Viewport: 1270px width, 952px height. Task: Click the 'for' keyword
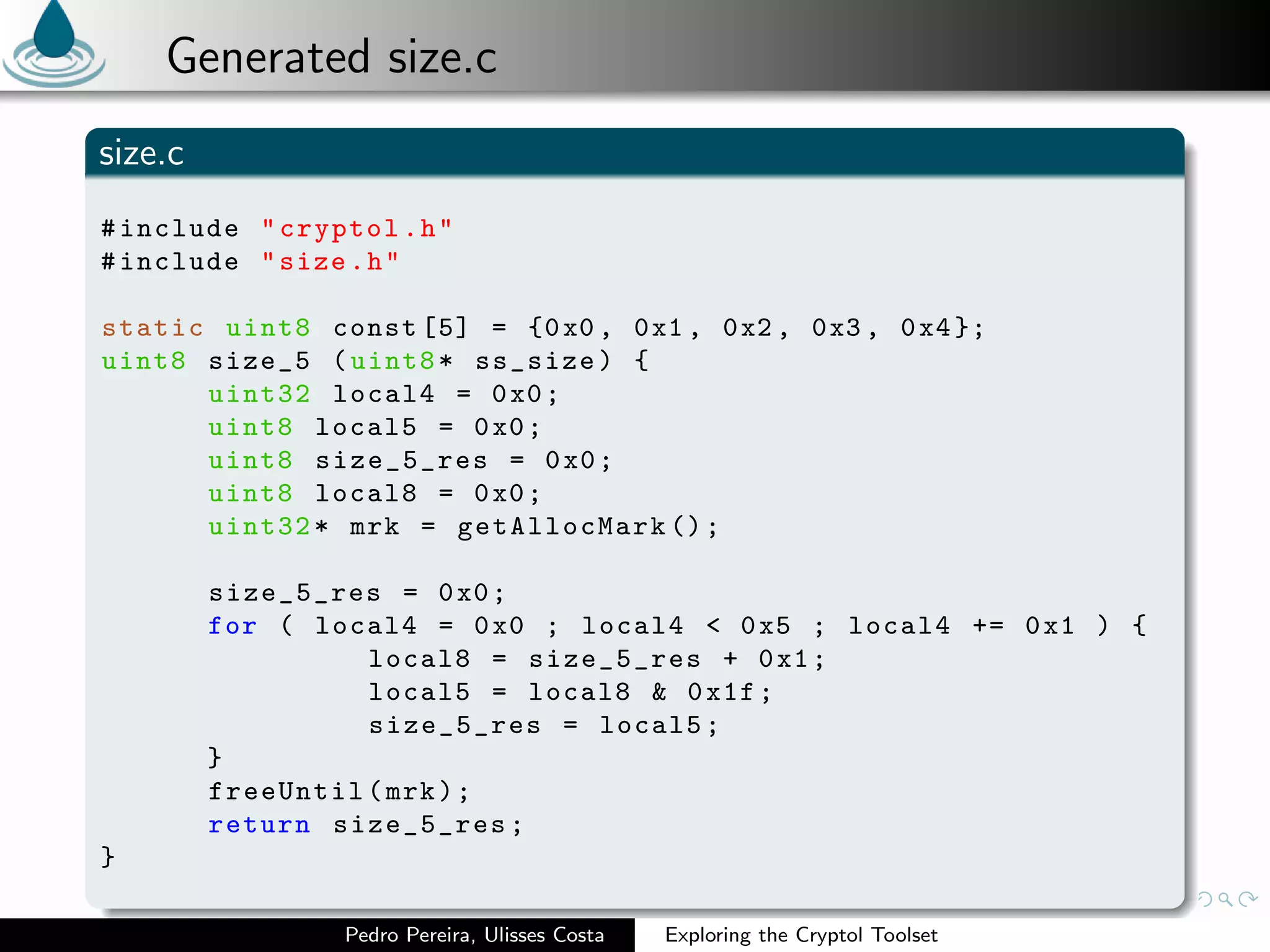click(x=233, y=626)
